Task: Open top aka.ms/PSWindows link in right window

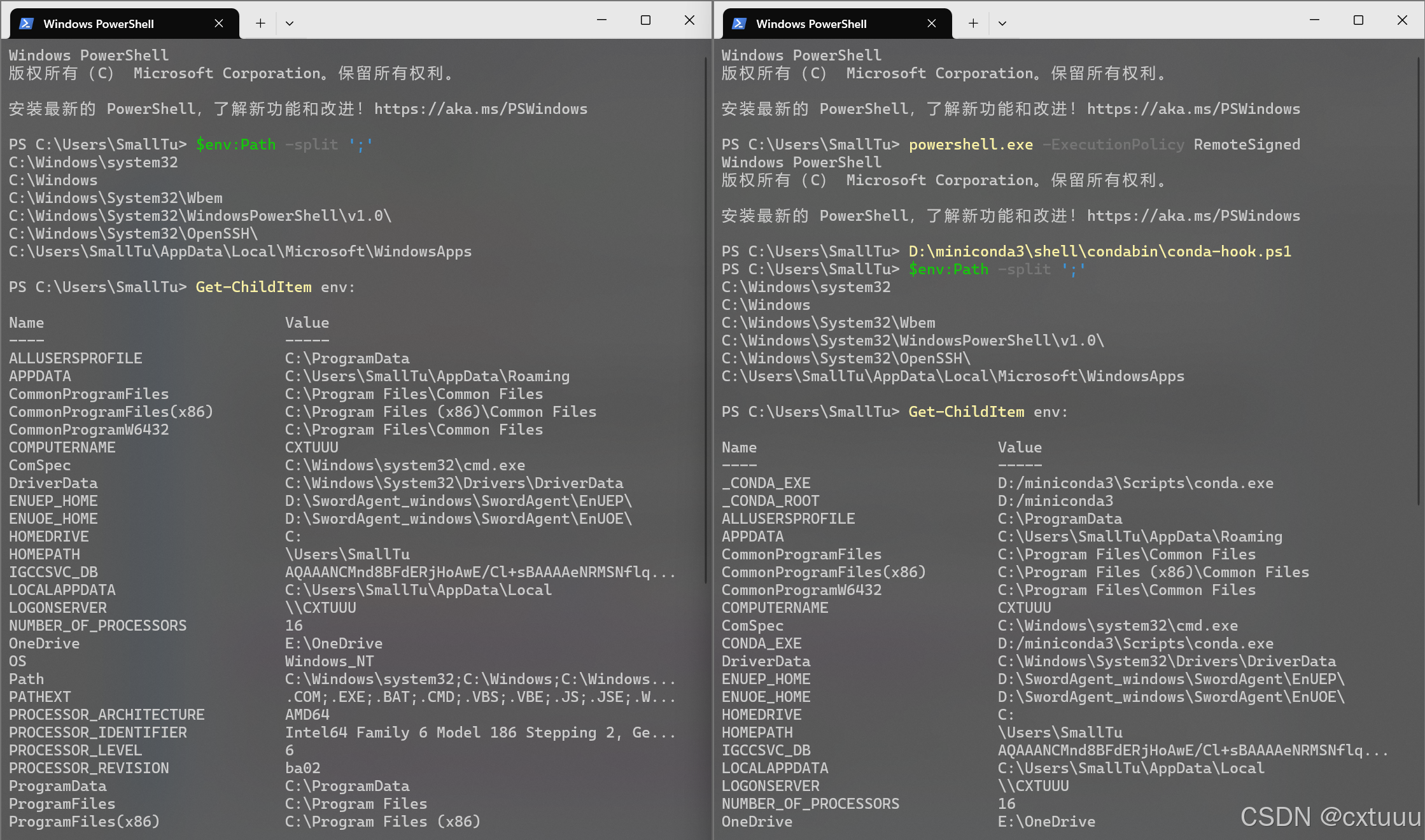Action: [x=1193, y=109]
